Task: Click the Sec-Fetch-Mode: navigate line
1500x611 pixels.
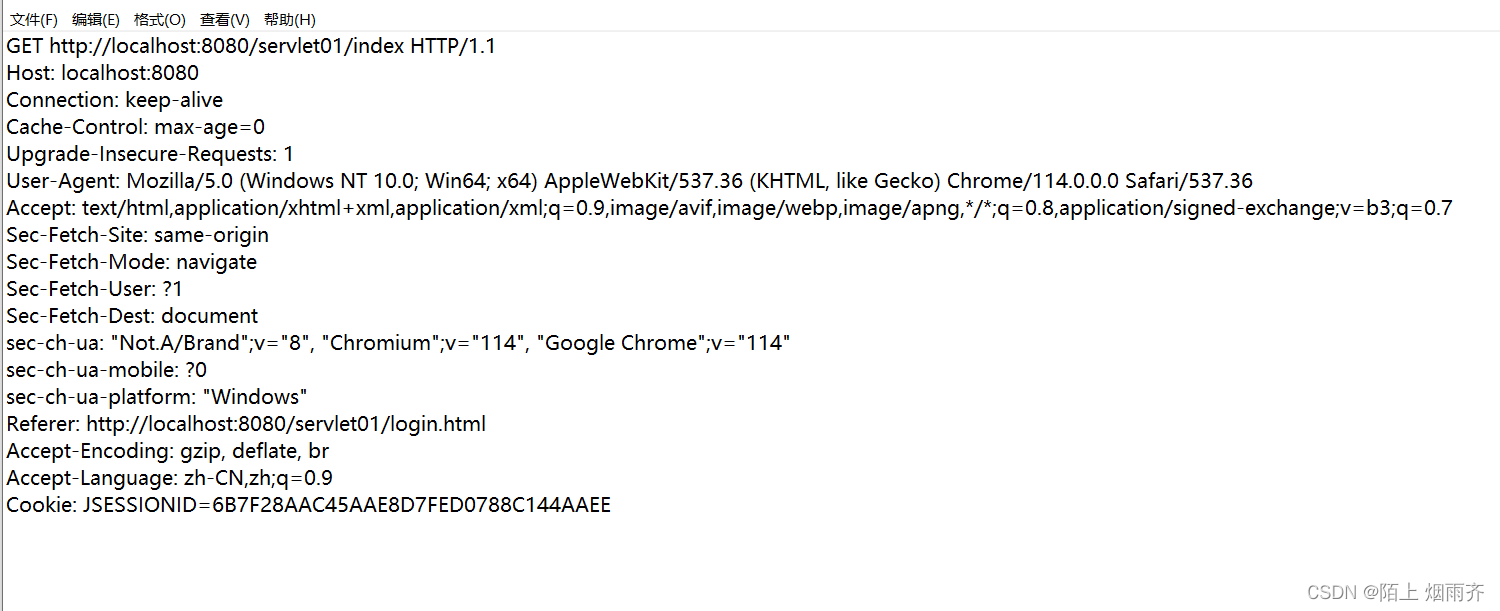Action: click(132, 262)
